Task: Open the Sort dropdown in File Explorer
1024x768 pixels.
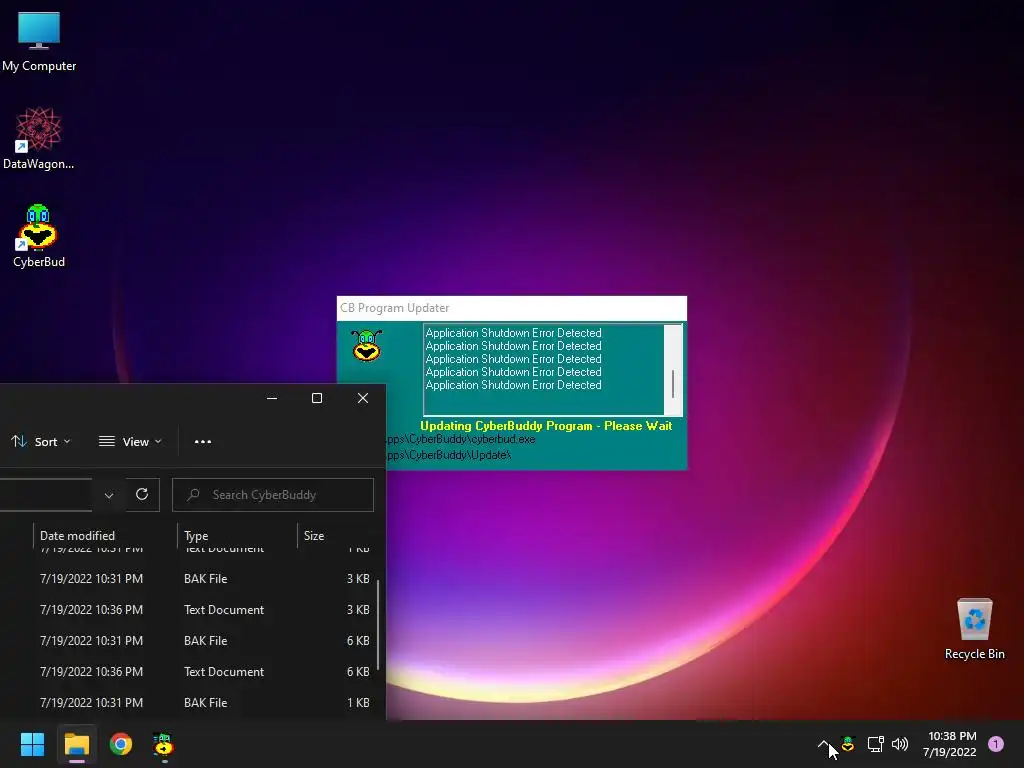Action: pos(40,441)
